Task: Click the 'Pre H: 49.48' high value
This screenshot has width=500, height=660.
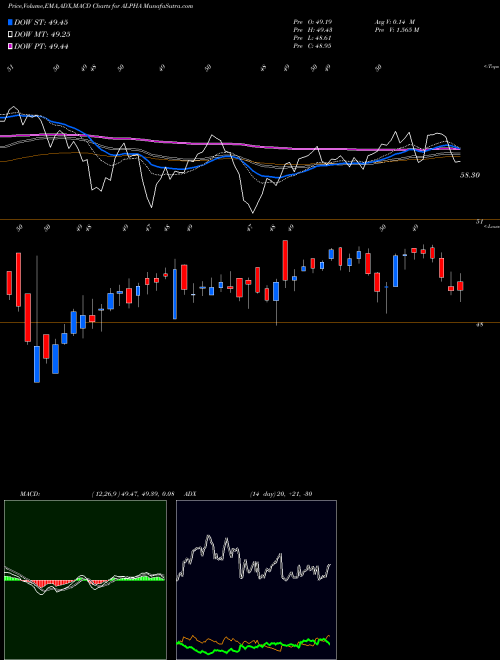Action: (313, 30)
